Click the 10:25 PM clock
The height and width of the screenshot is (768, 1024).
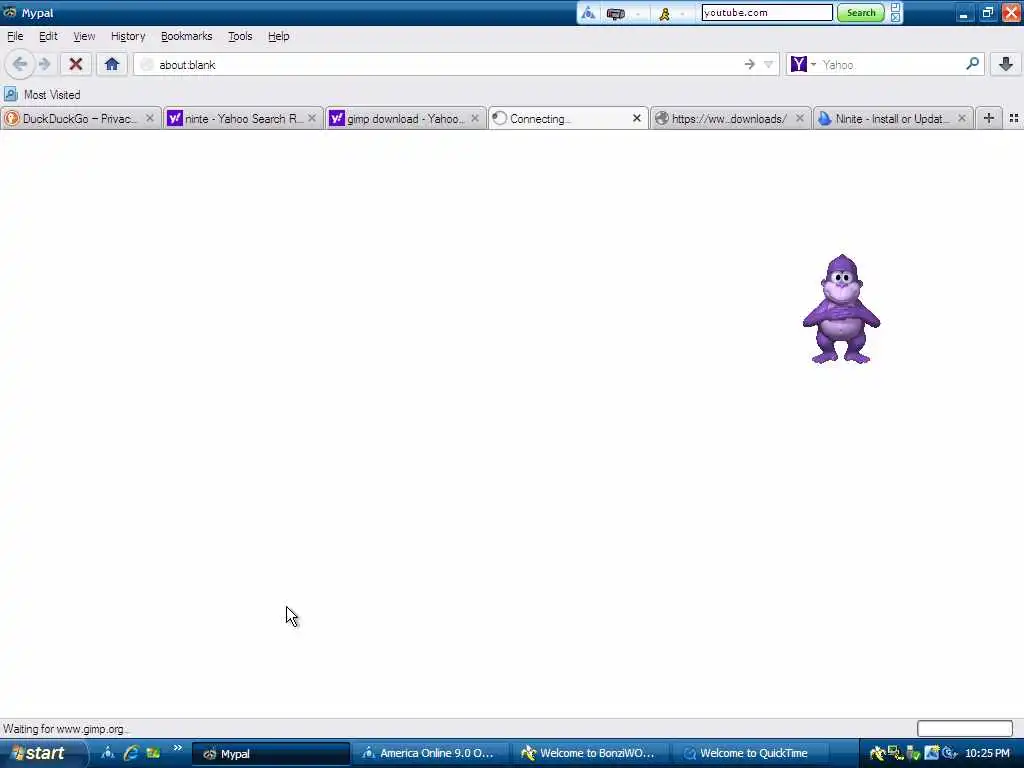[987, 754]
